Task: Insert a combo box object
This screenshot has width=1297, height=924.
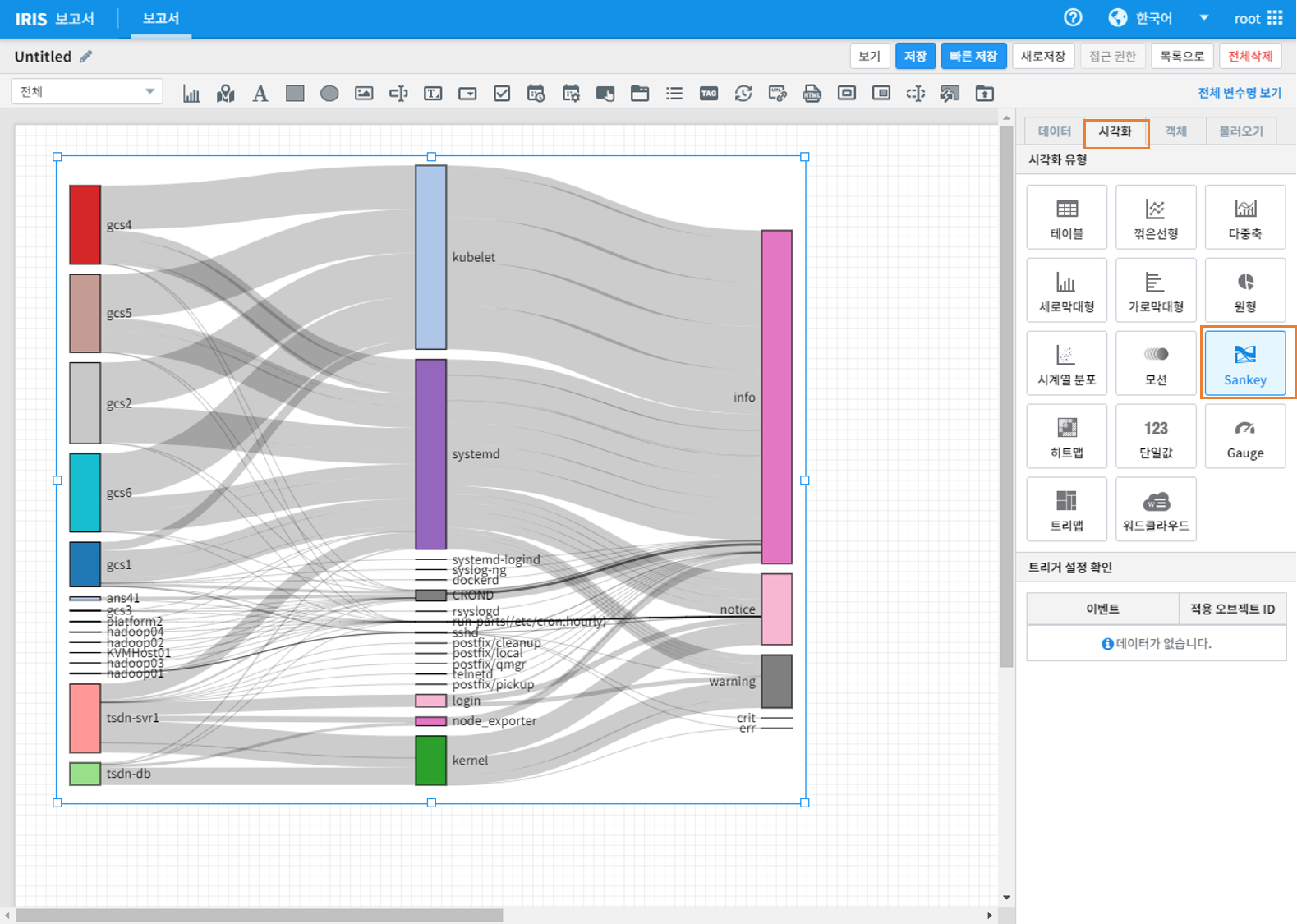Action: pyautogui.click(x=467, y=94)
